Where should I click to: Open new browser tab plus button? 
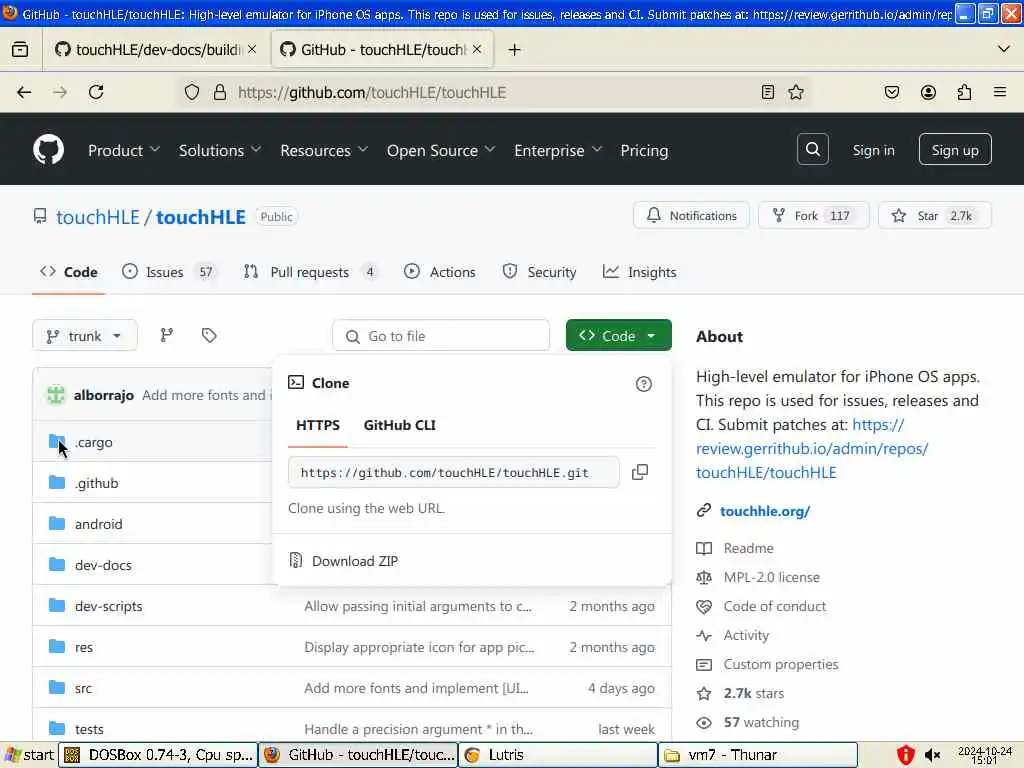pos(514,50)
